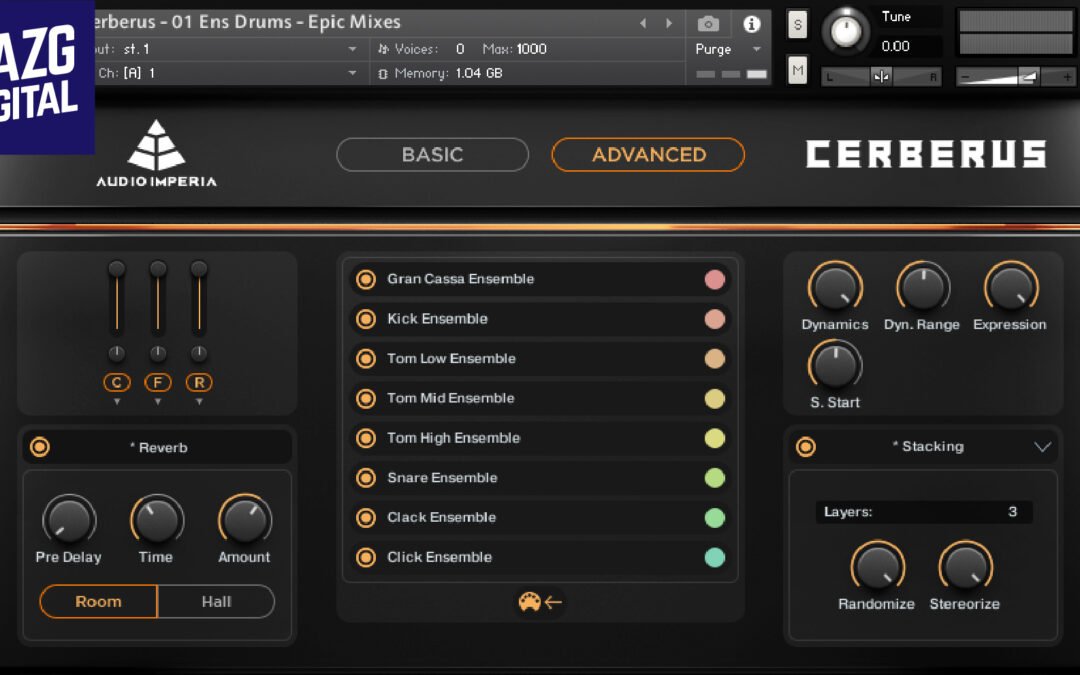Open the snapshot camera icon

(708, 24)
